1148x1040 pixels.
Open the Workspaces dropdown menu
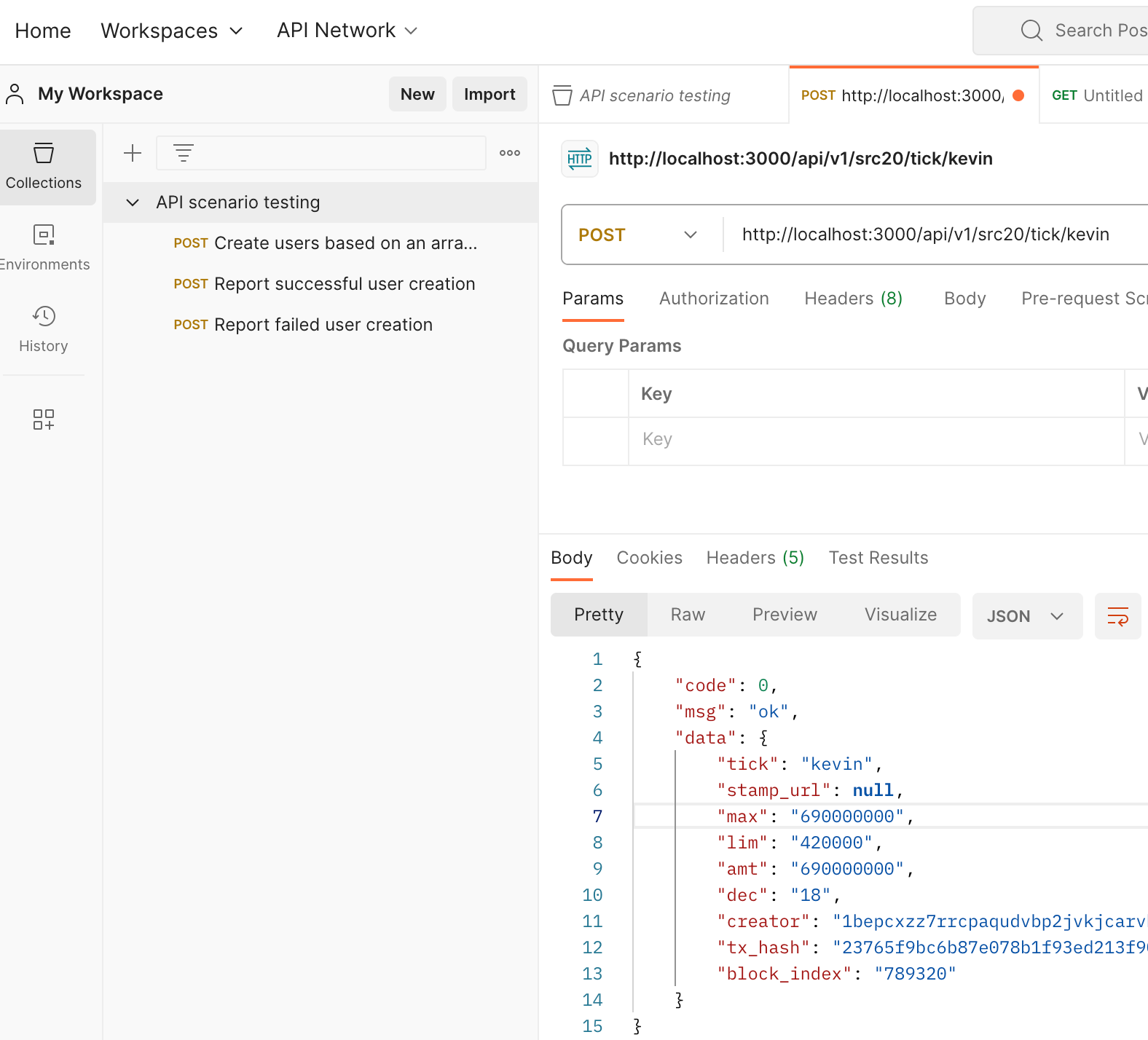coord(171,31)
